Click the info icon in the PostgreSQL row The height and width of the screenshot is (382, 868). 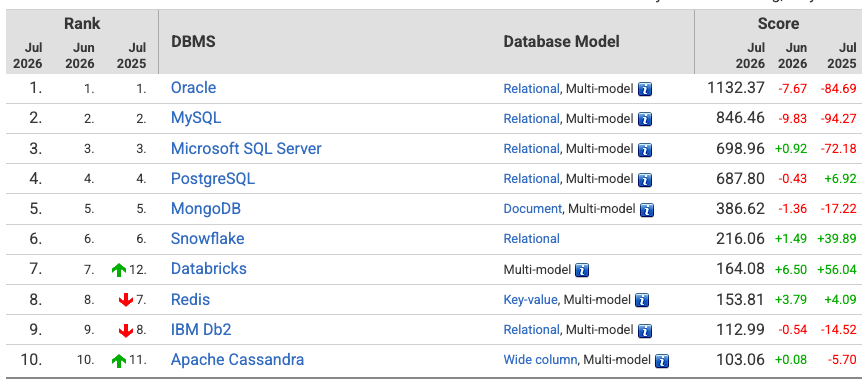click(645, 179)
